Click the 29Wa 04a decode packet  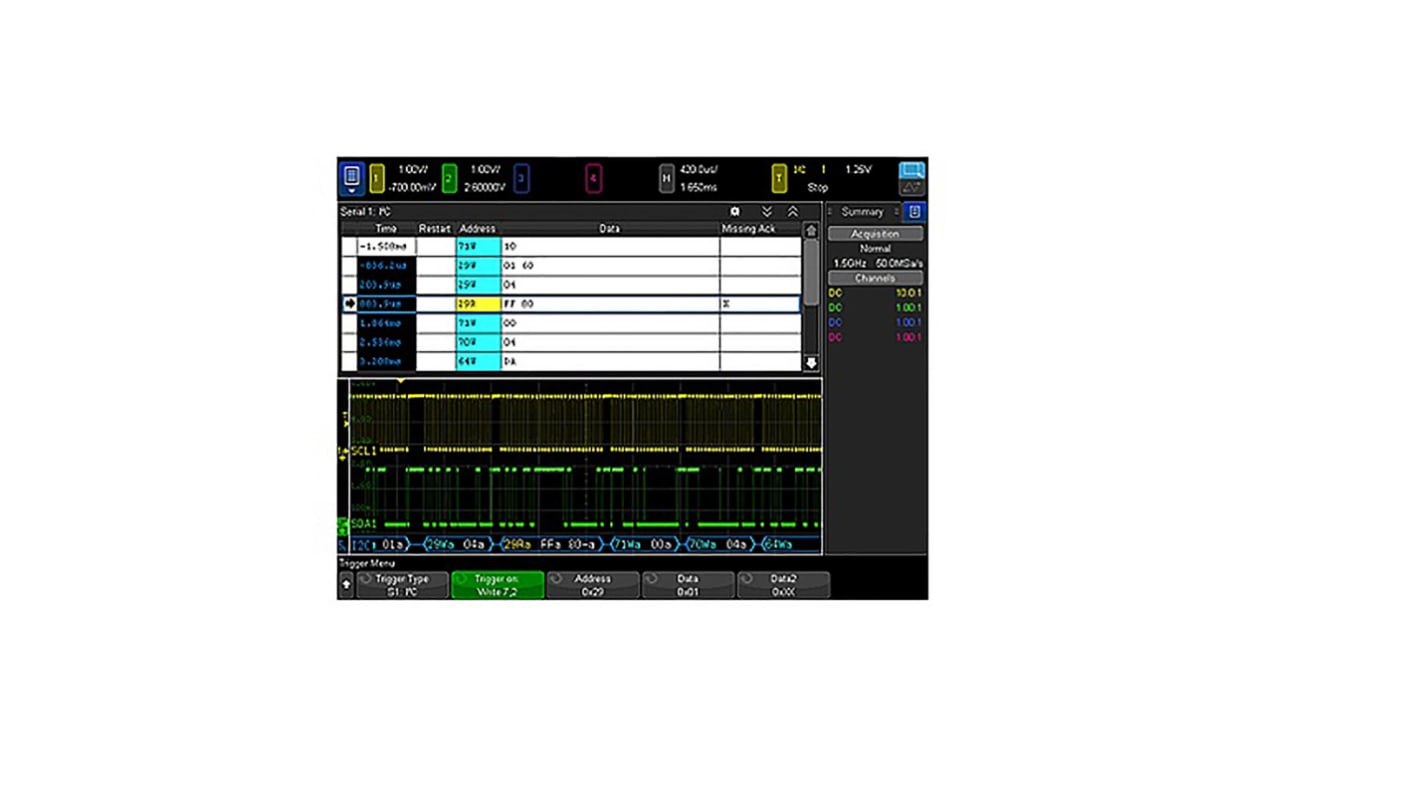458,544
